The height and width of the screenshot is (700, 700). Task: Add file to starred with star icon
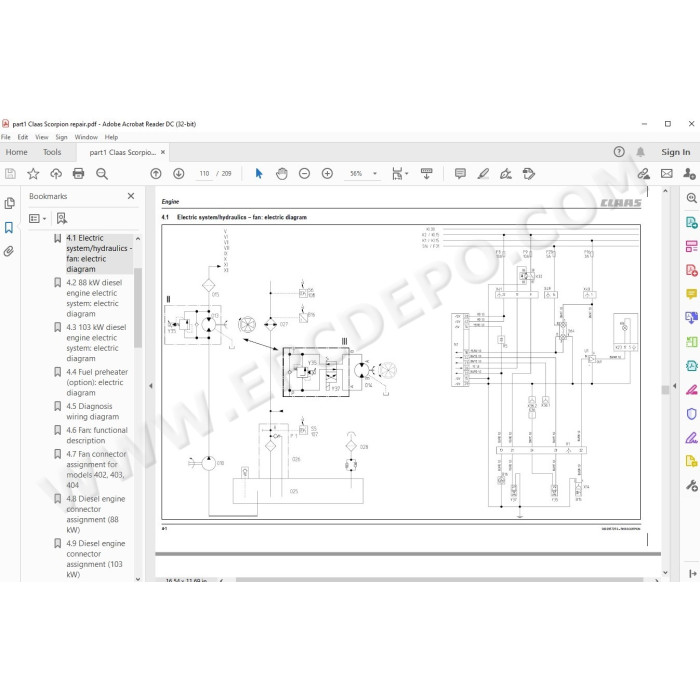(33, 174)
